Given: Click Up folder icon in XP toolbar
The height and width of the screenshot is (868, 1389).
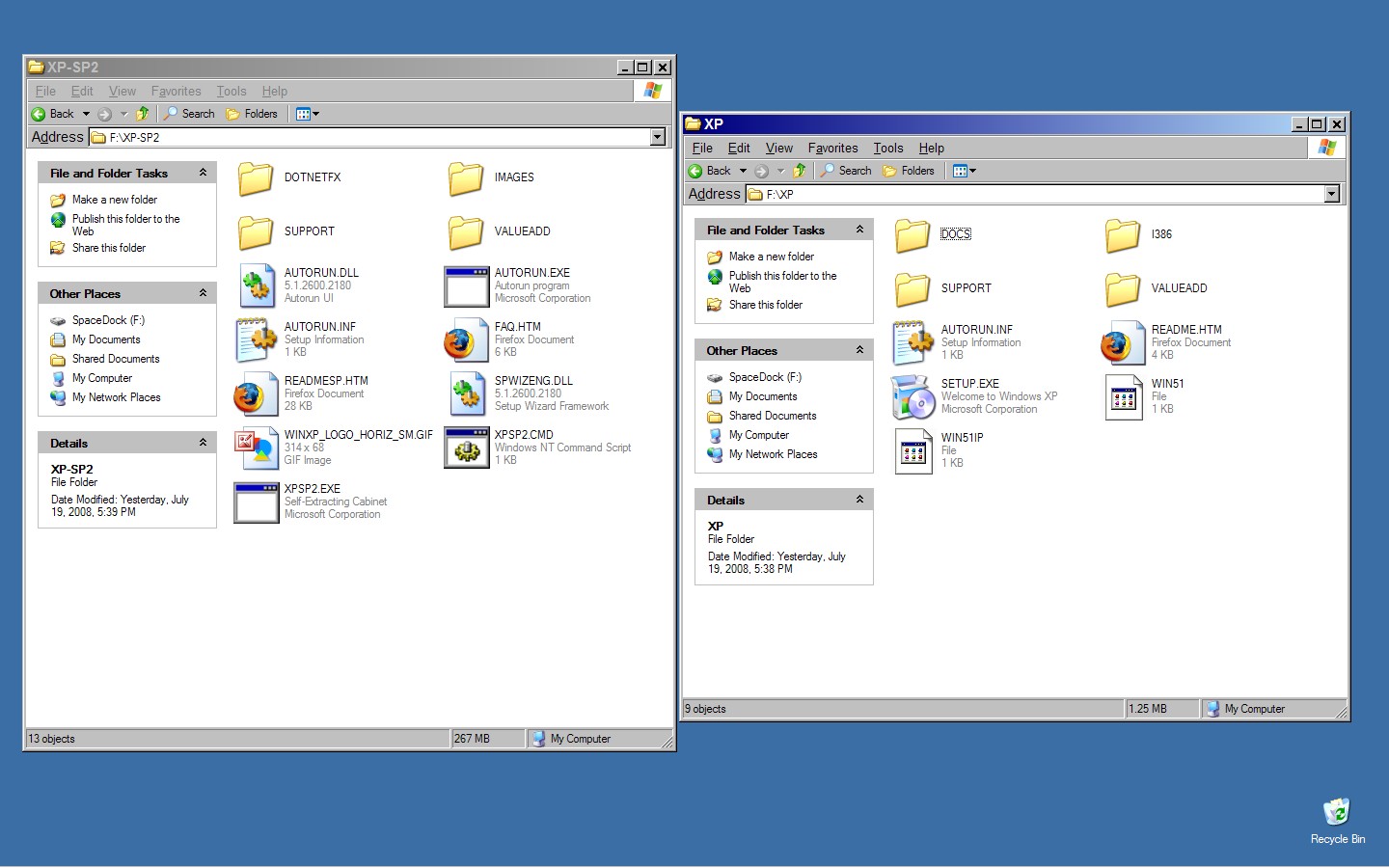Looking at the screenshot, I should [800, 171].
